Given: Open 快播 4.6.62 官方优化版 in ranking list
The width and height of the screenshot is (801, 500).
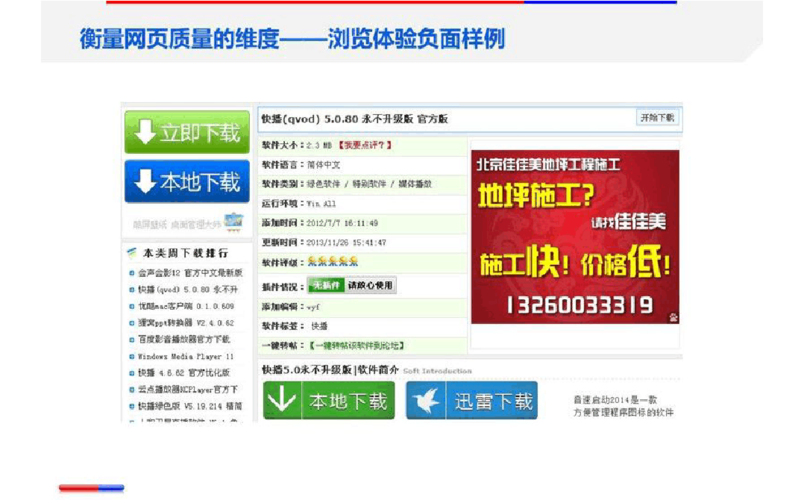Looking at the screenshot, I should click(184, 373).
